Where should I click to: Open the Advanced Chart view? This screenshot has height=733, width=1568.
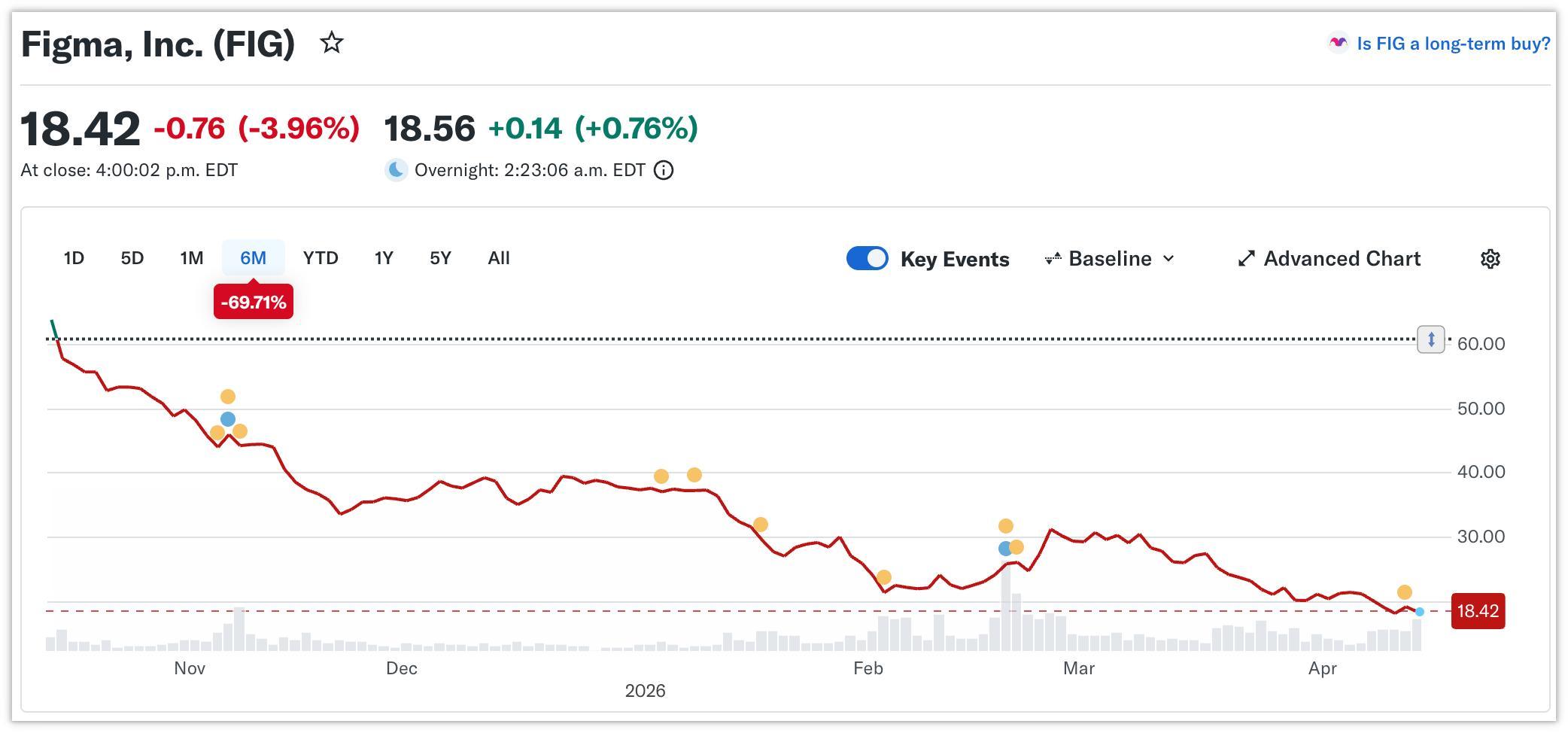click(x=1329, y=259)
